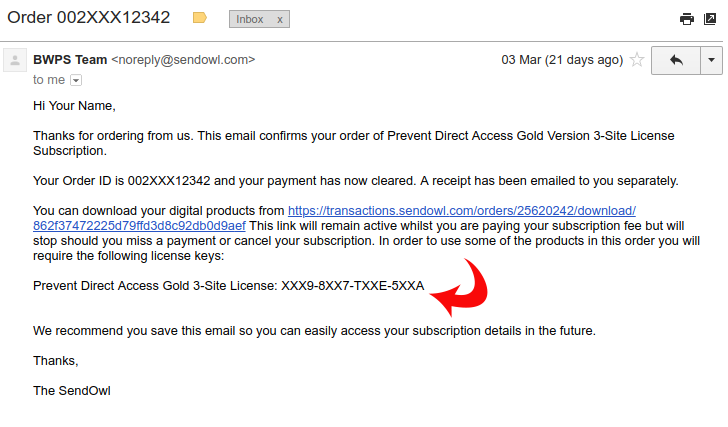Click the print email icon

pyautogui.click(x=687, y=19)
